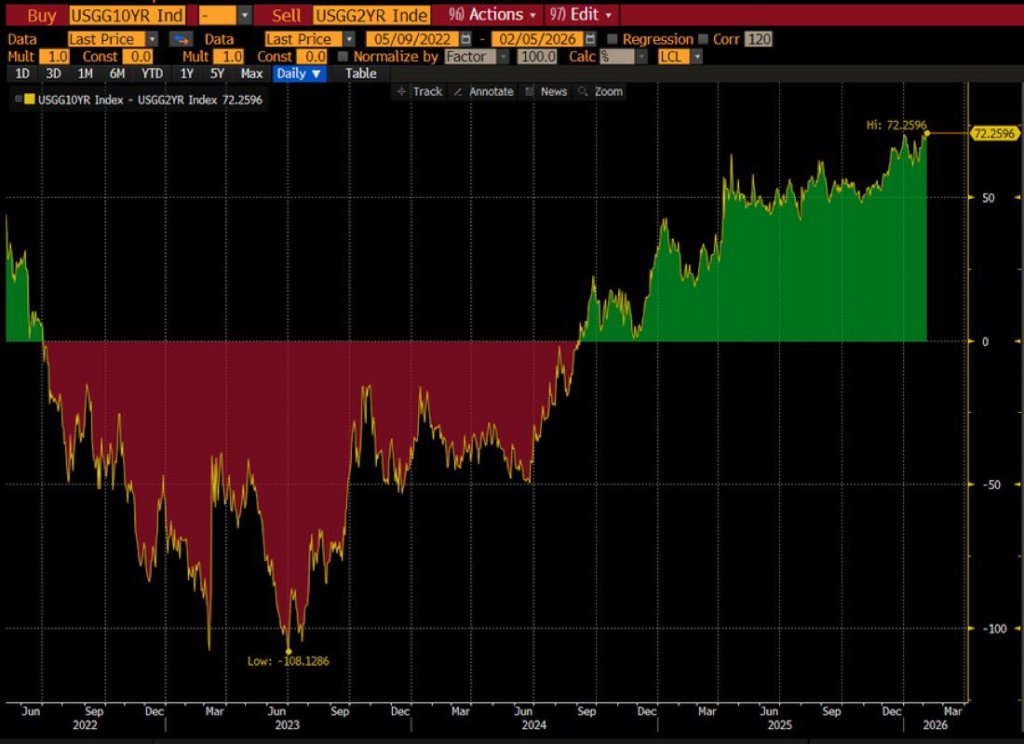Open the Actions menu
This screenshot has width=1024, height=744.
point(493,15)
